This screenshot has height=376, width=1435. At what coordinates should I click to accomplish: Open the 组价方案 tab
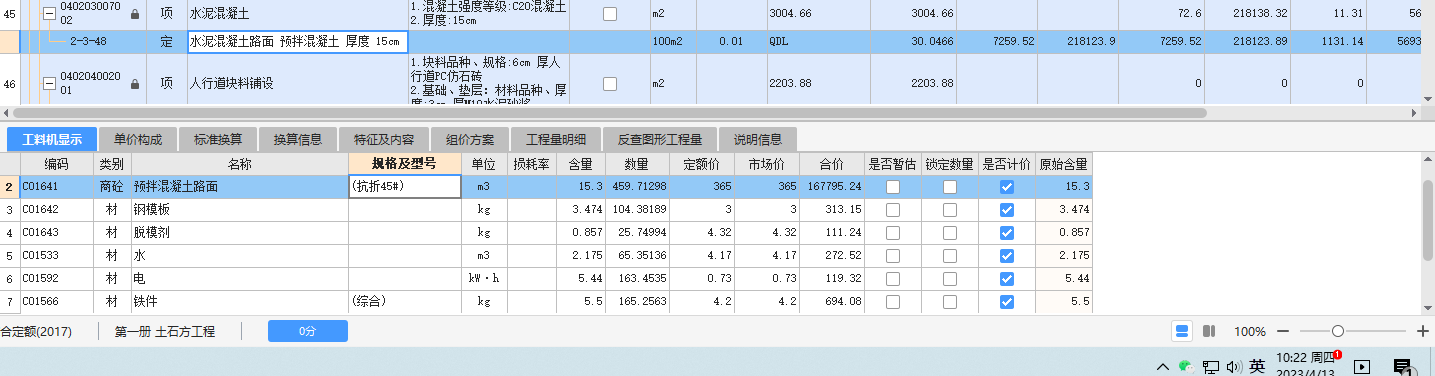[470, 139]
